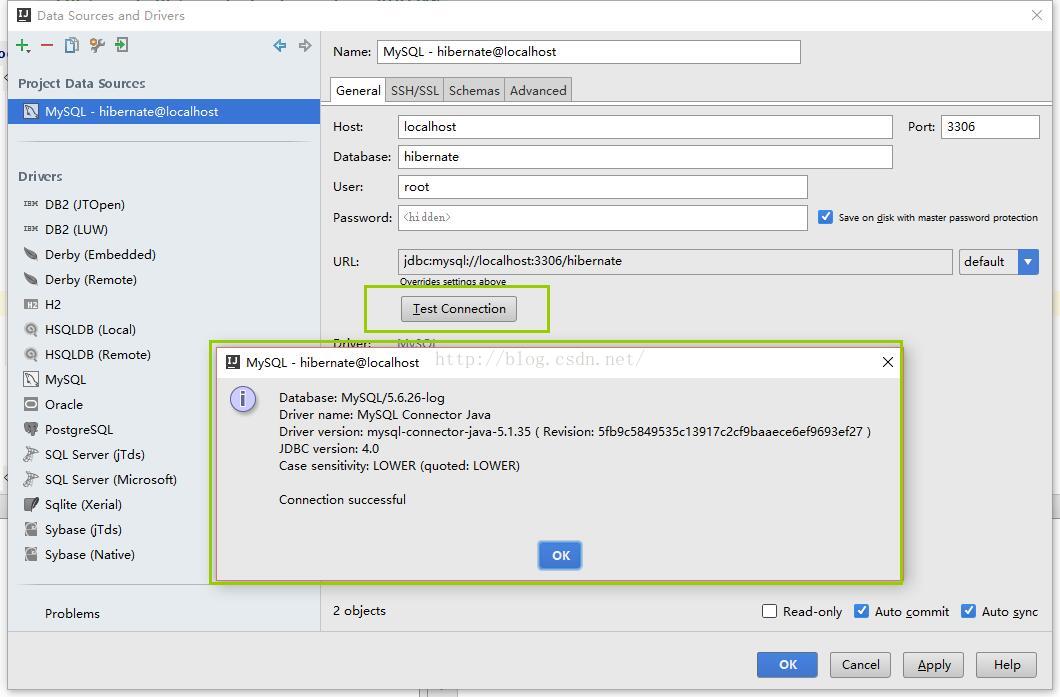
Task: Select Sqlite (Xerial) driver
Action: pyautogui.click(x=83, y=504)
